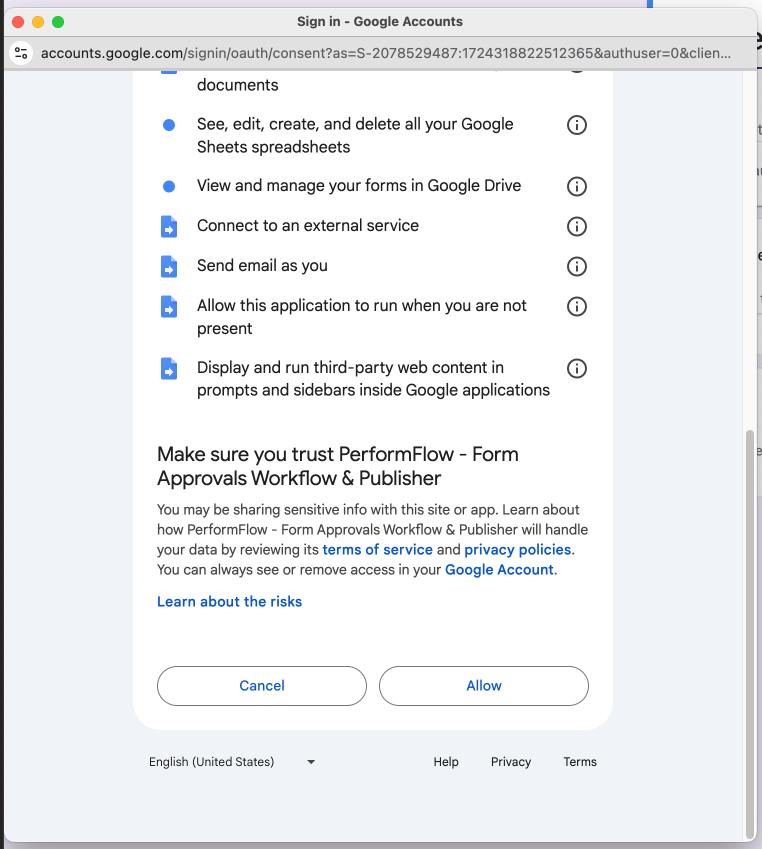Open the Help footer link
Screen dimensions: 762x849
click(x=446, y=762)
